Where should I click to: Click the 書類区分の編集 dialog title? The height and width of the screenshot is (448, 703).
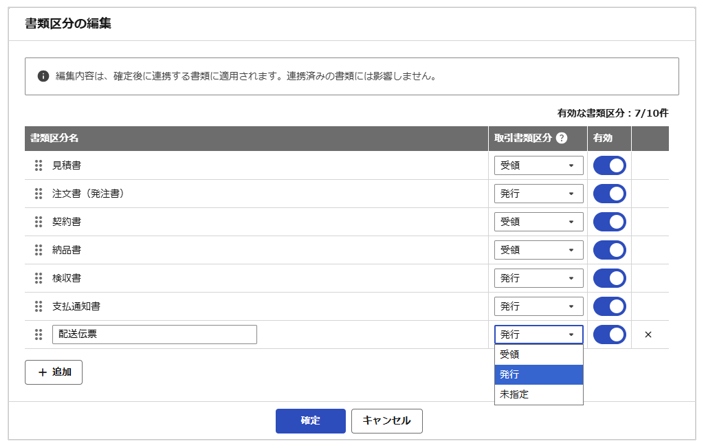(68, 23)
